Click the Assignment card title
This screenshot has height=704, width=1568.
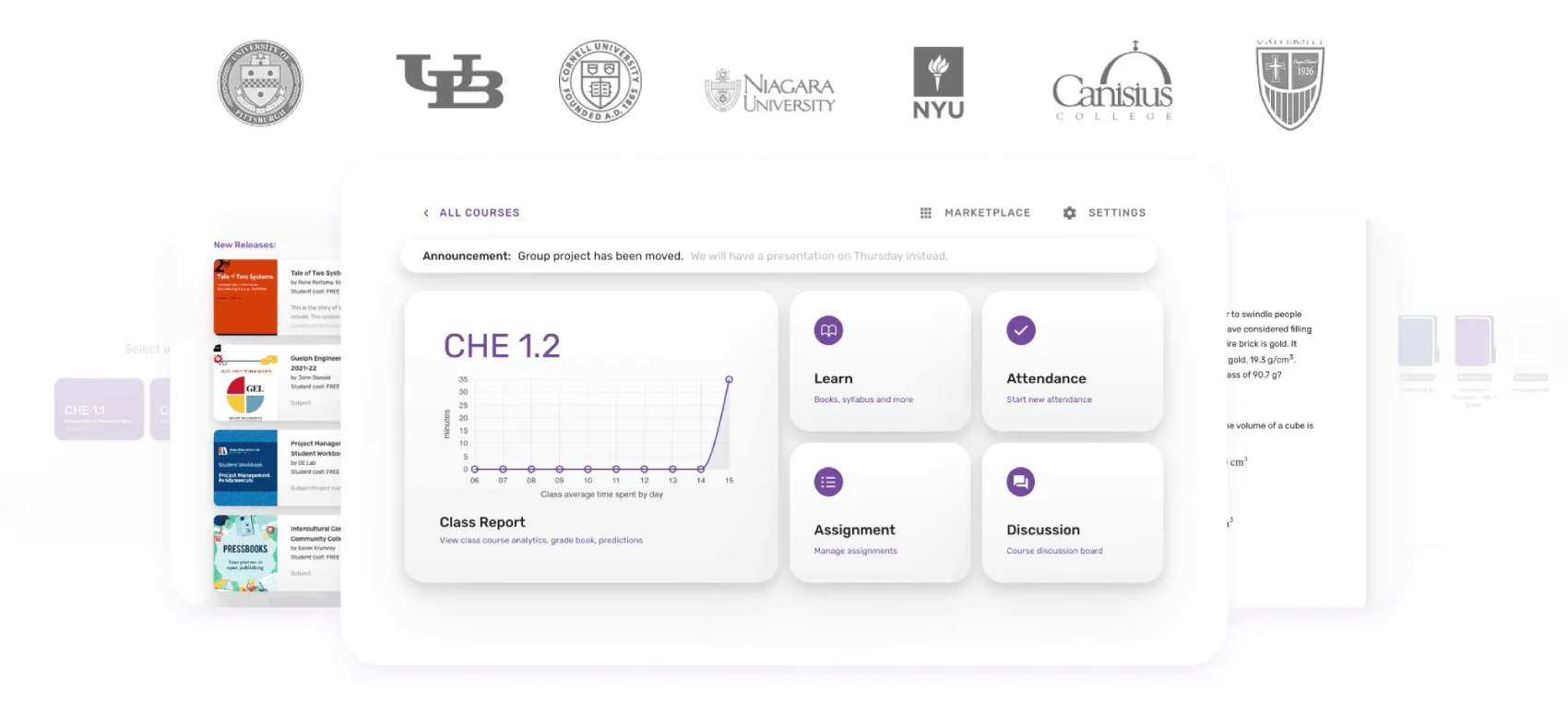tap(854, 530)
